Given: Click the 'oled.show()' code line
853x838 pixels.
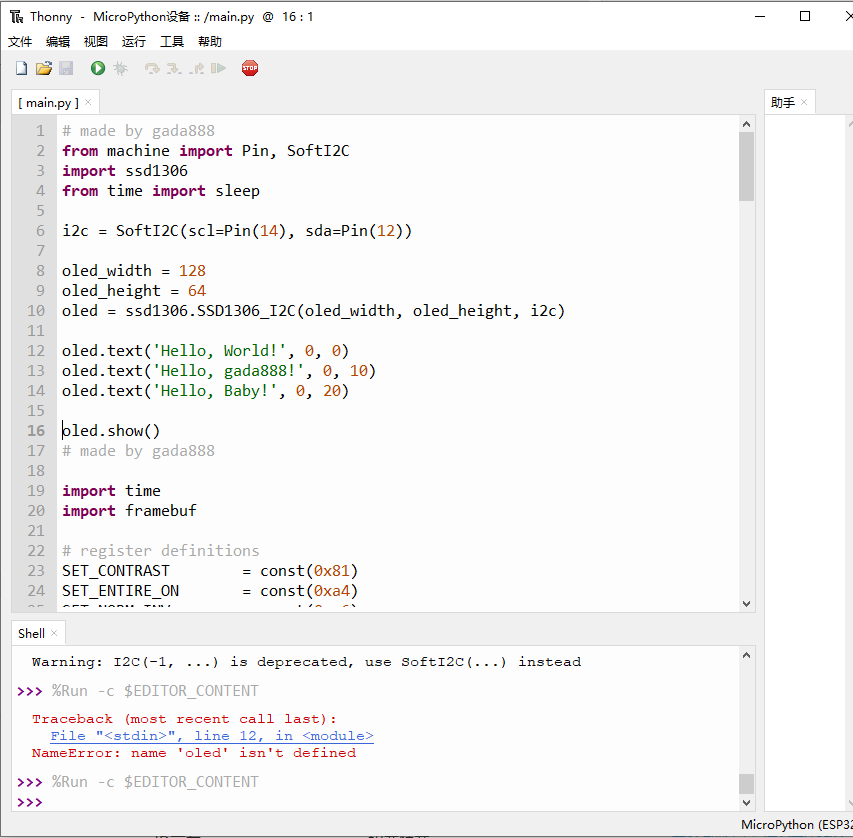Looking at the screenshot, I should coord(111,430).
